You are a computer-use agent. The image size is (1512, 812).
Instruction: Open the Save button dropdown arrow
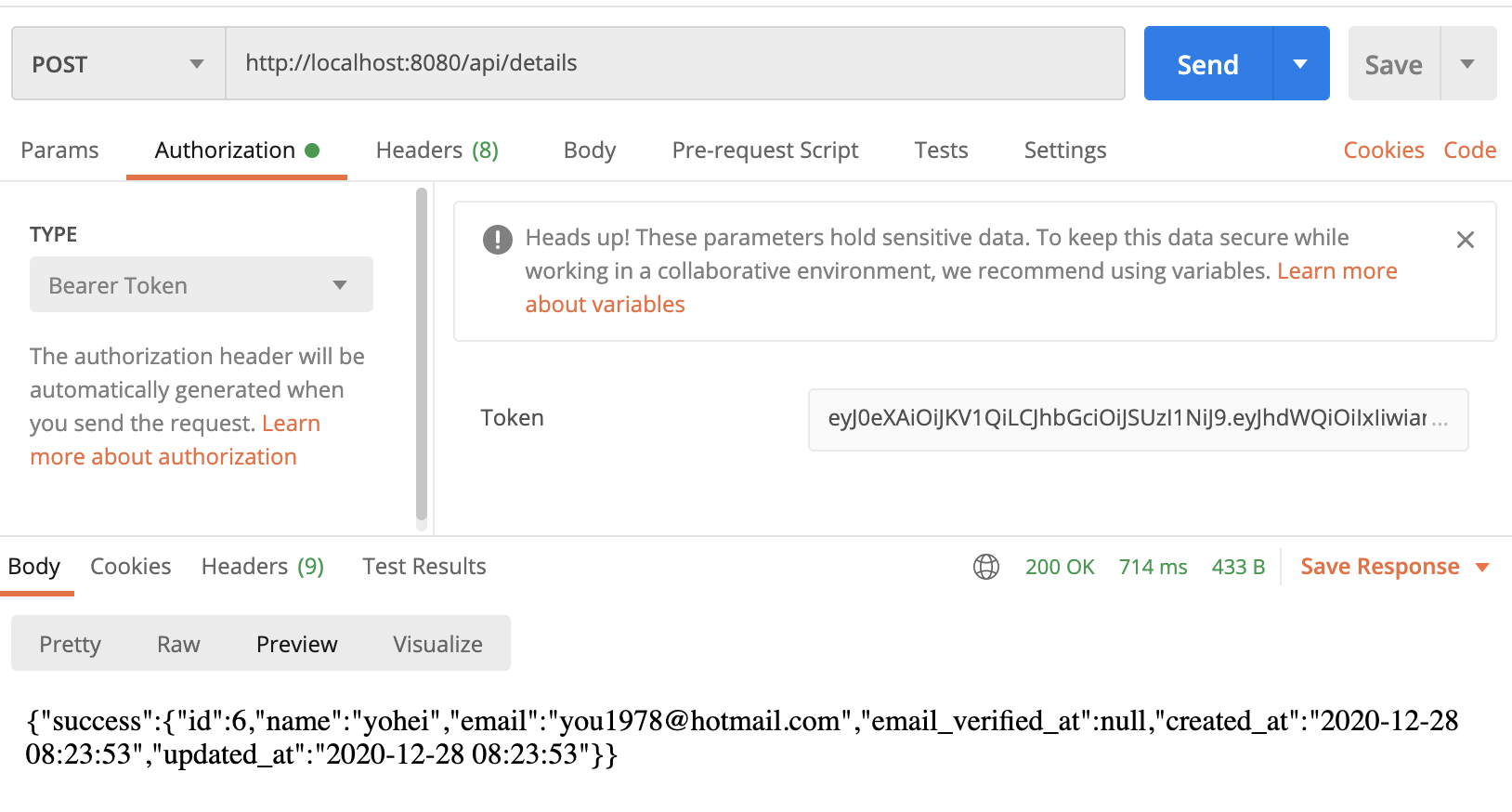(x=1468, y=64)
